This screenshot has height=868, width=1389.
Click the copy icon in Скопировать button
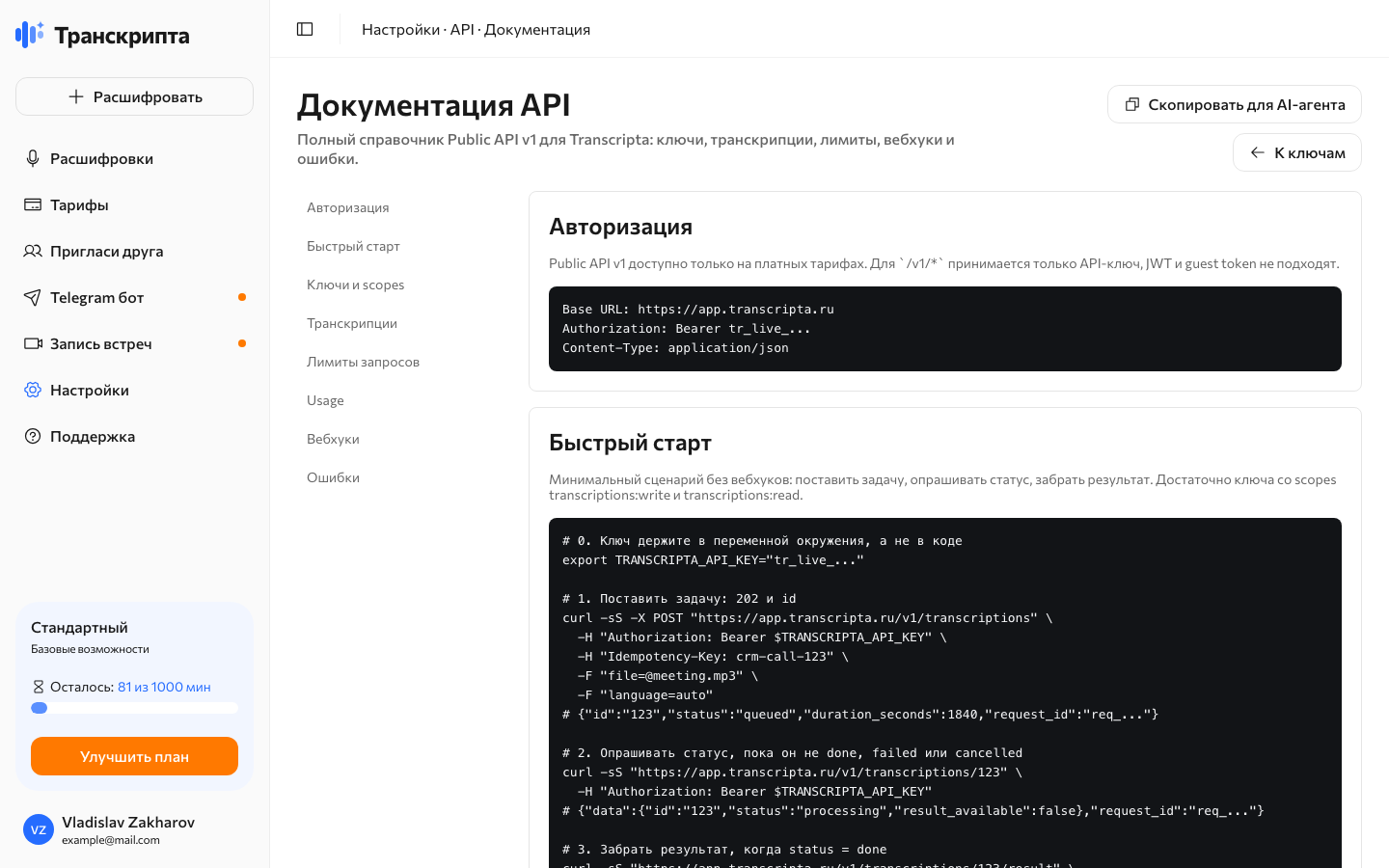tap(1132, 104)
